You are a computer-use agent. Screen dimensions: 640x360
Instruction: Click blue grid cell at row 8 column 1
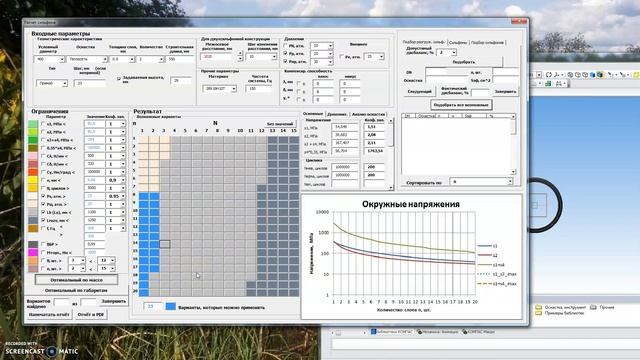(x=144, y=196)
